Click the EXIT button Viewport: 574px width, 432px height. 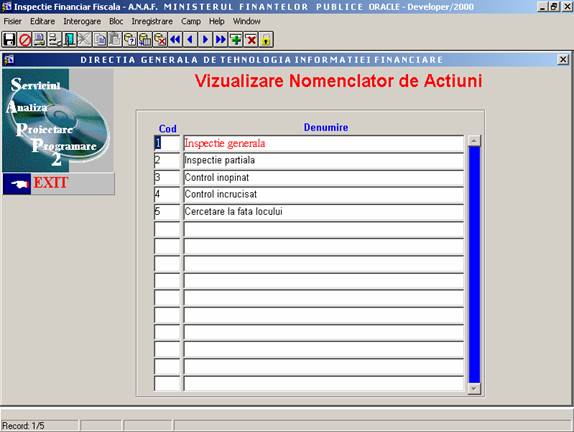[x=59, y=183]
